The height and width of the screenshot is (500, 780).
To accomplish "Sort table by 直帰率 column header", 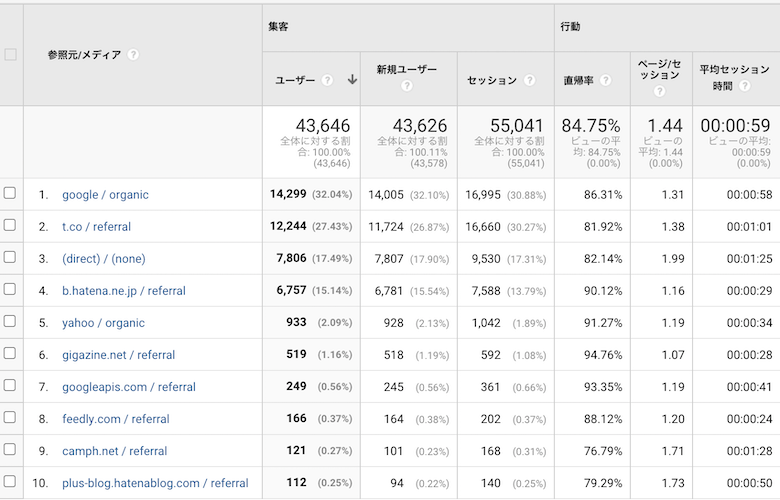I will 579,80.
